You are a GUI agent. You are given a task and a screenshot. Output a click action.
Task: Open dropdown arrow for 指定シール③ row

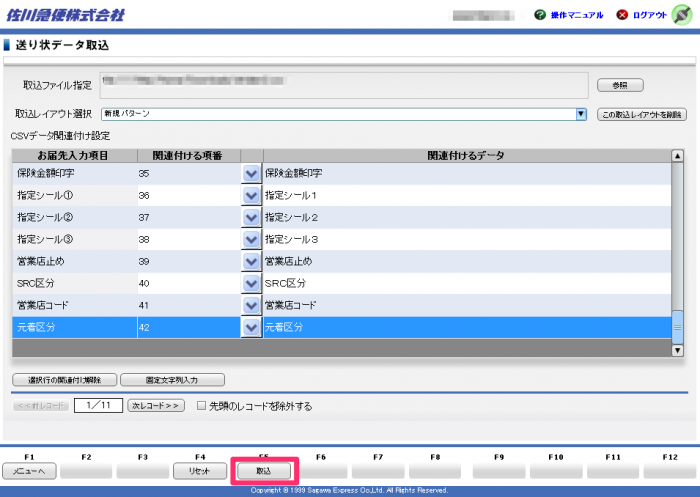click(x=251, y=239)
